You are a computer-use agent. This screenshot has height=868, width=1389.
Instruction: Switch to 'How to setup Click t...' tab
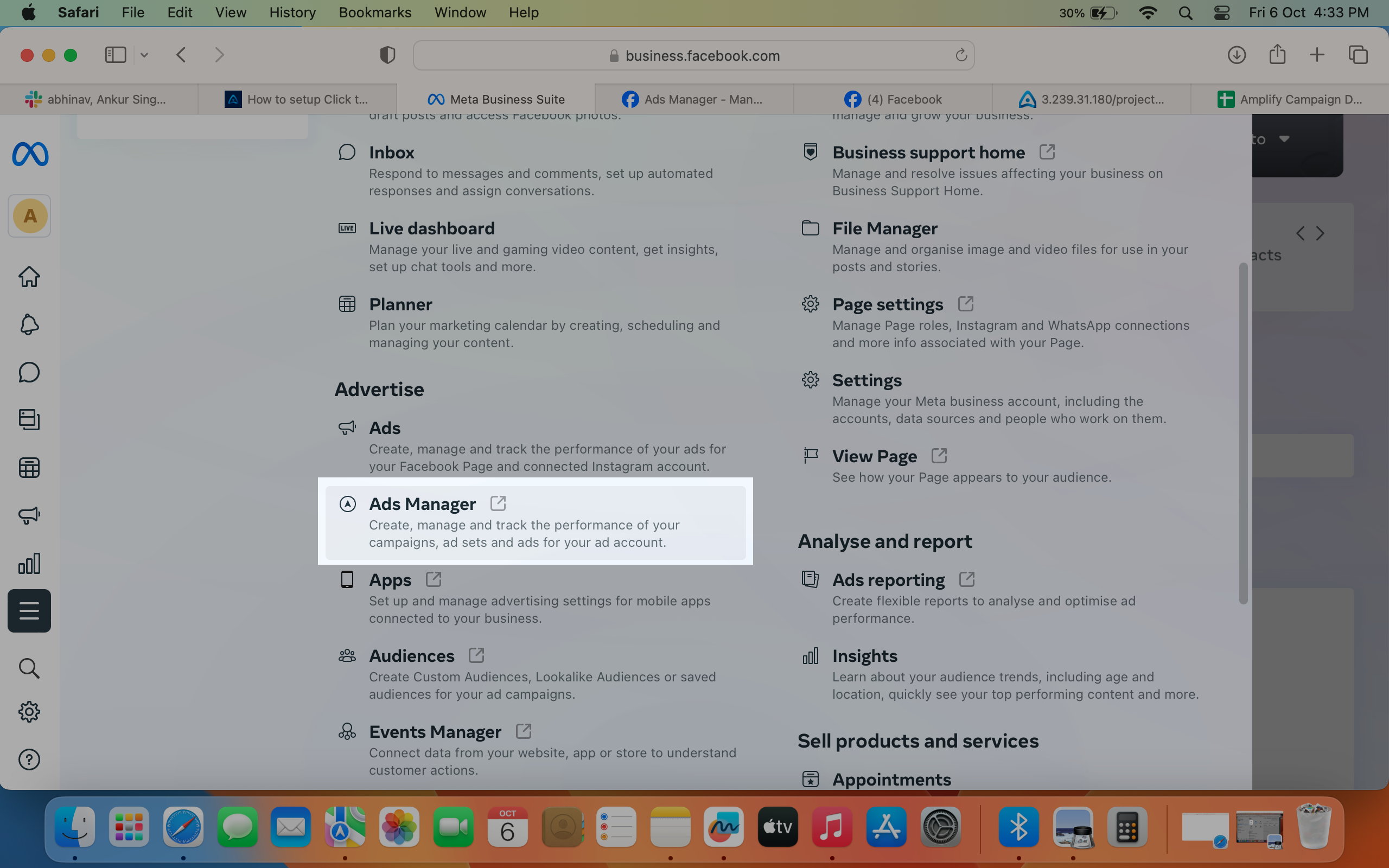297,99
